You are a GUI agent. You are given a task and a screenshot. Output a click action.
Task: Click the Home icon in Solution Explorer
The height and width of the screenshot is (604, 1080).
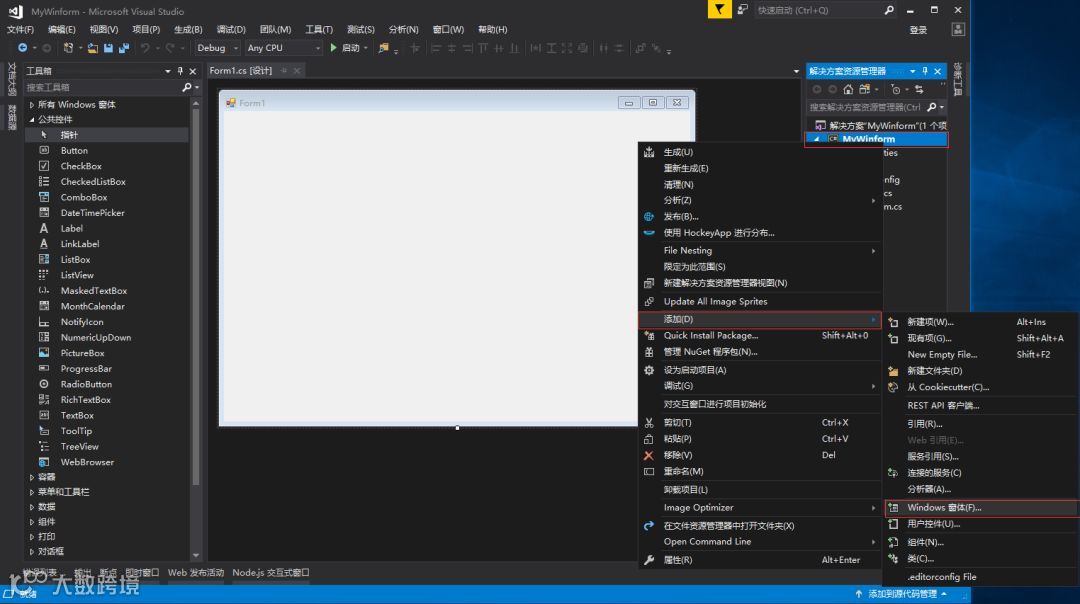[x=848, y=90]
